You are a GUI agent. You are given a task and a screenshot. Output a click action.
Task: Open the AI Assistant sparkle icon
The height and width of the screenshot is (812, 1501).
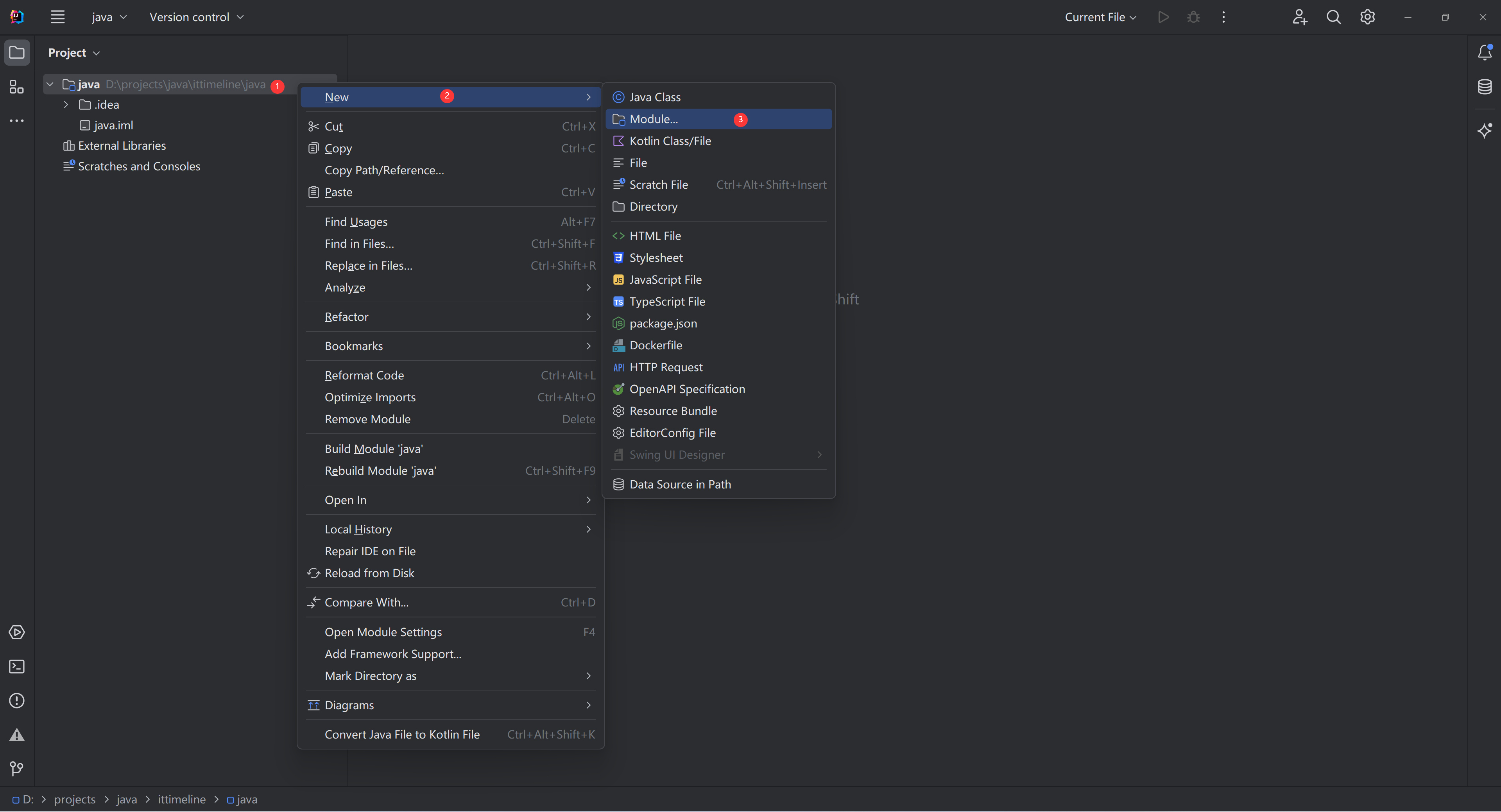click(1485, 130)
